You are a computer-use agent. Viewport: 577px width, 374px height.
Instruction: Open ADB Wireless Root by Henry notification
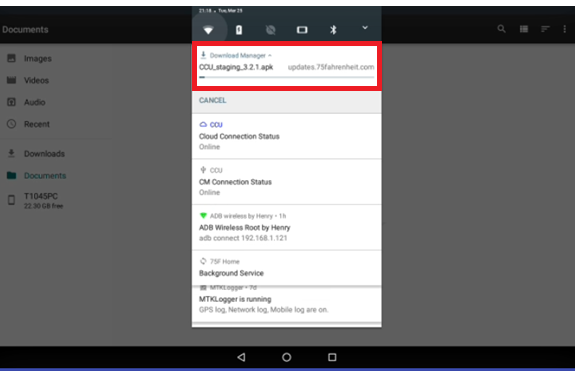coord(286,227)
